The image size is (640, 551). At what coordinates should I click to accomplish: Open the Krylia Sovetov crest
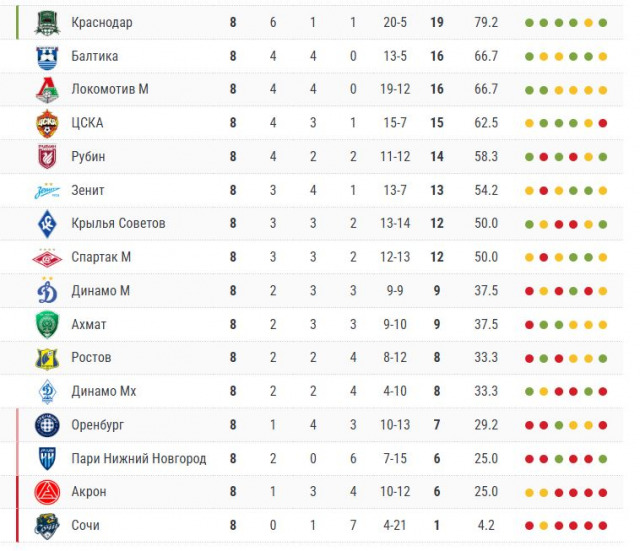pos(48,224)
